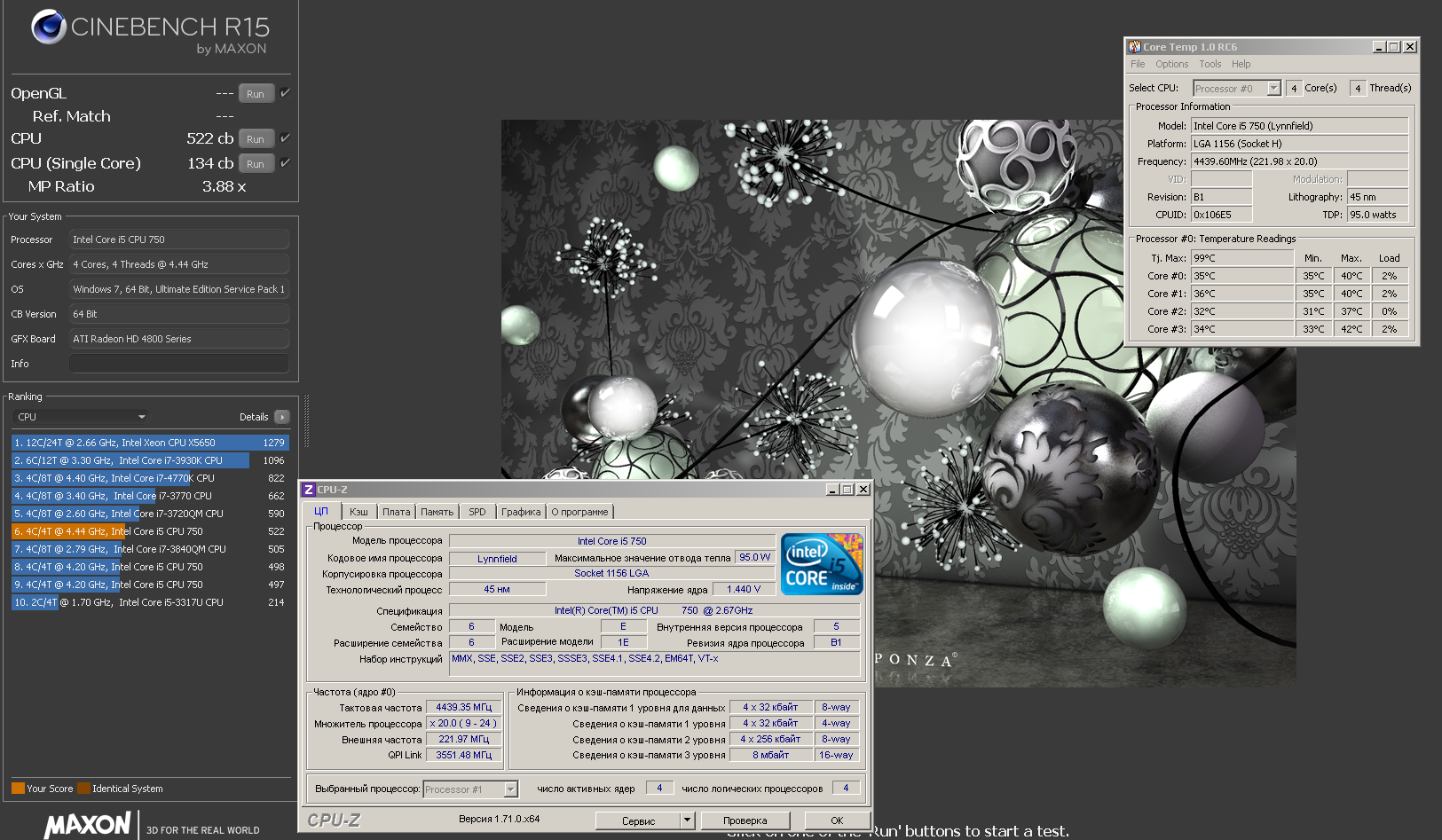This screenshot has height=840, width=1442.
Task: Open the CPU-Z selected processor dropdown
Action: click(470, 789)
